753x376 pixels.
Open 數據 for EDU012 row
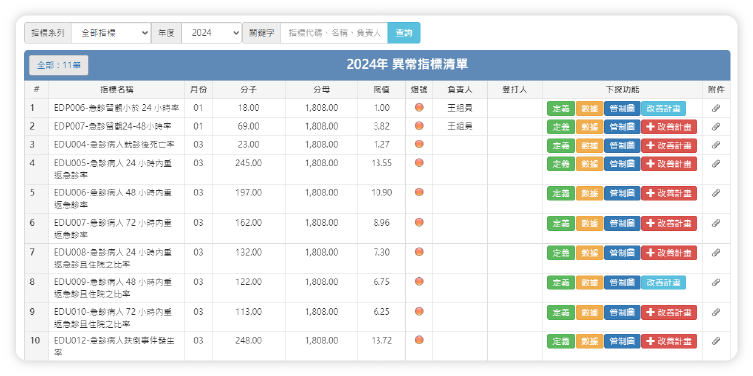coord(589,341)
